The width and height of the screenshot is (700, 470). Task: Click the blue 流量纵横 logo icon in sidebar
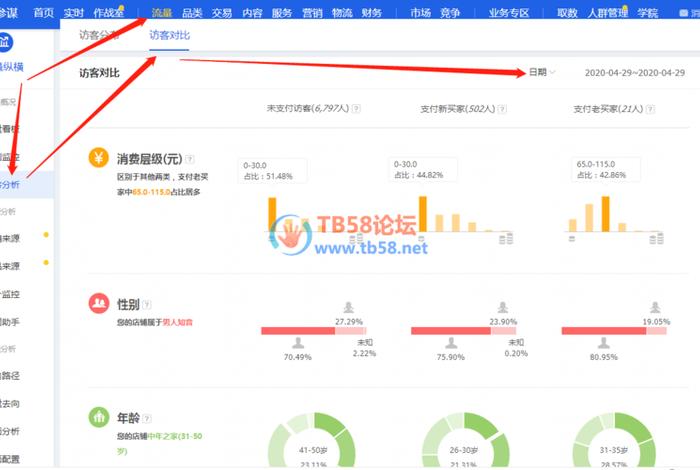pos(4,42)
